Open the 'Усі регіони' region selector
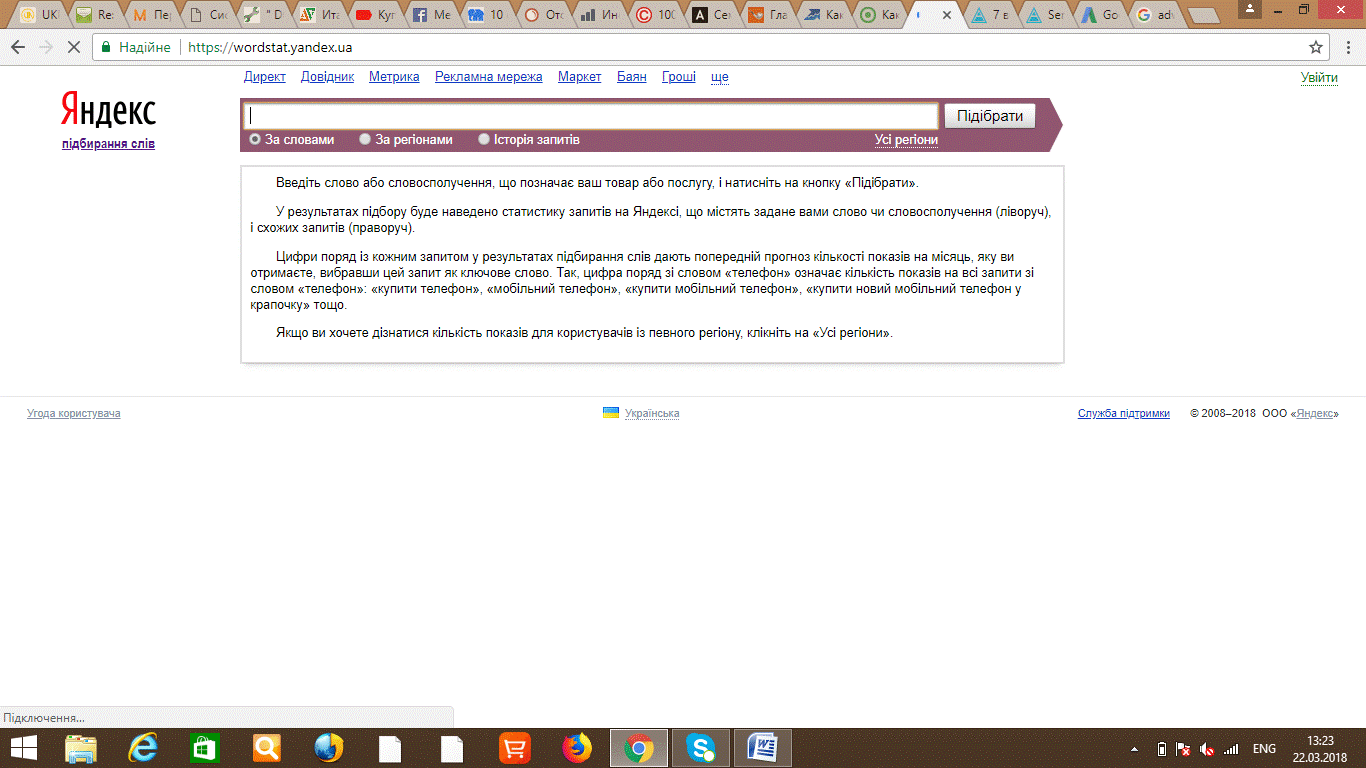The image size is (1366, 768). tap(906, 140)
